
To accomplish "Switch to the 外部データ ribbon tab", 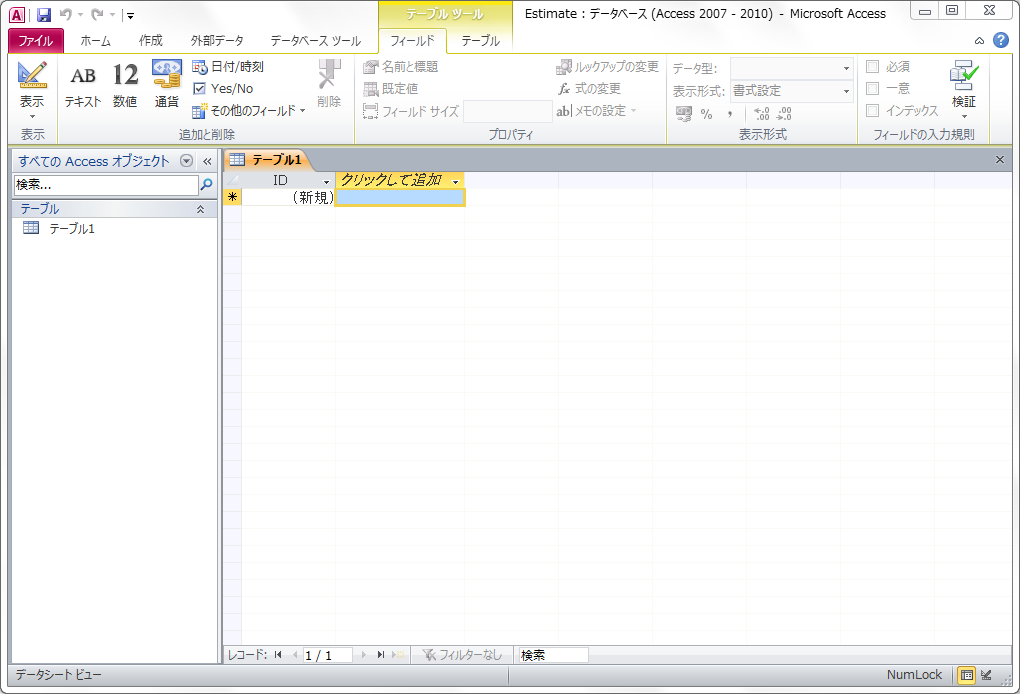I will pyautogui.click(x=217, y=41).
